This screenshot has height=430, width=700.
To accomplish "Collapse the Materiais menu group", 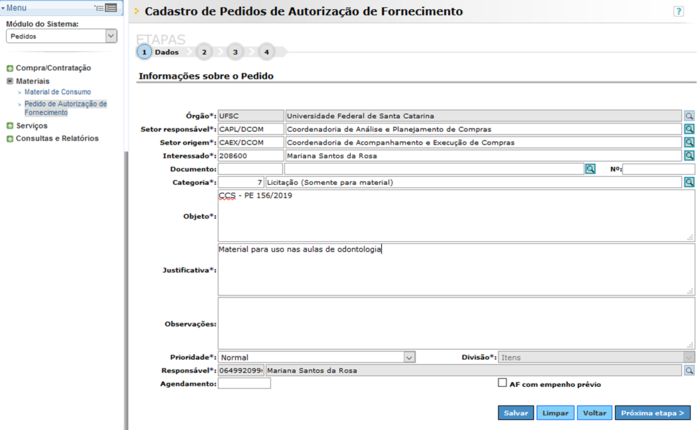I will coord(10,81).
